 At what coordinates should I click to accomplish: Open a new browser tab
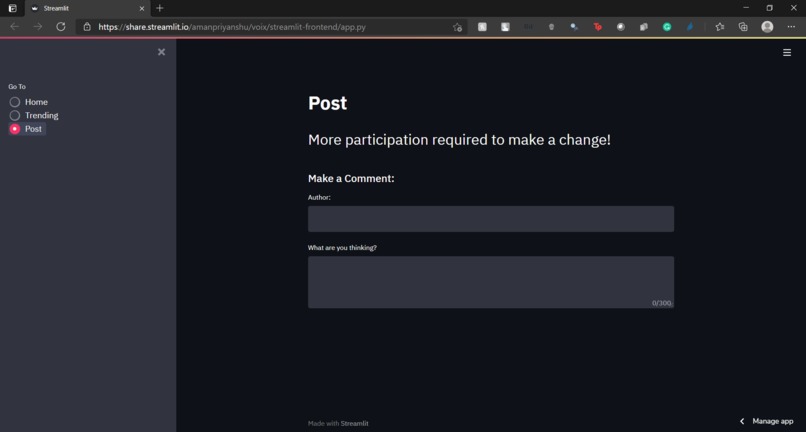click(x=159, y=8)
